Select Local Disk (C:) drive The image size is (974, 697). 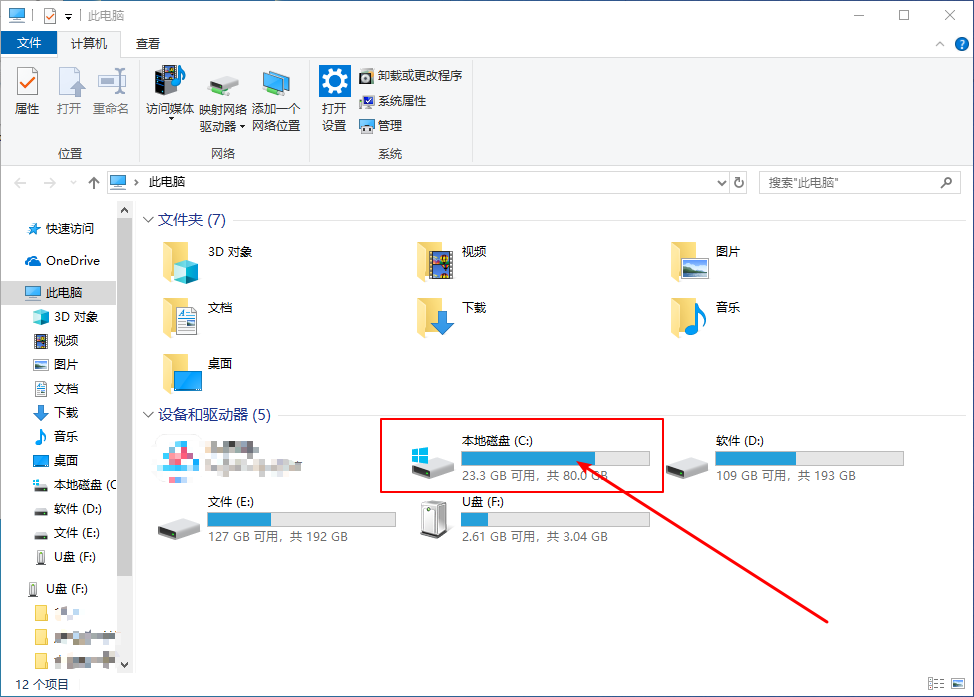pos(530,458)
